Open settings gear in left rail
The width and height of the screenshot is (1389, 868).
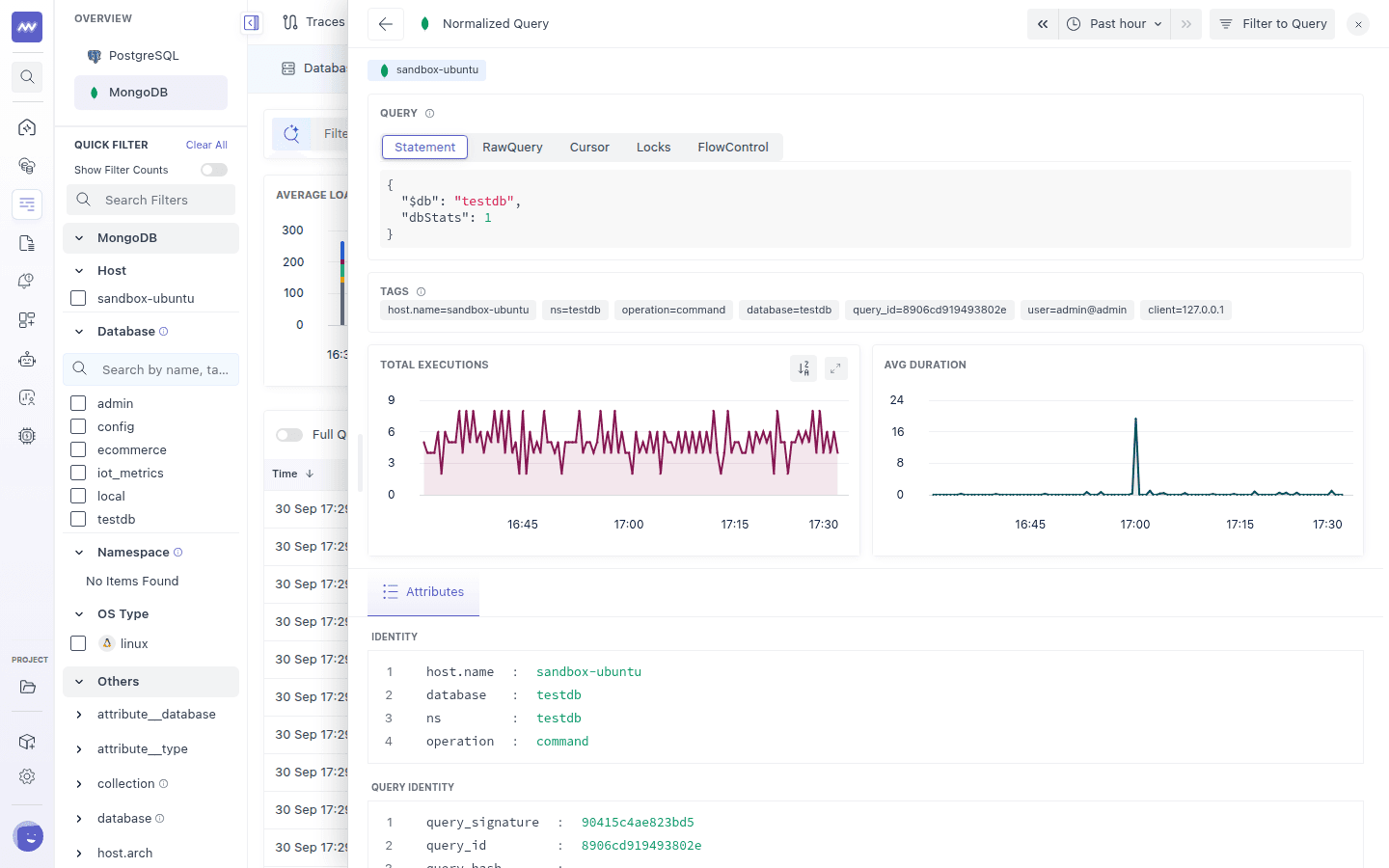tap(27, 776)
